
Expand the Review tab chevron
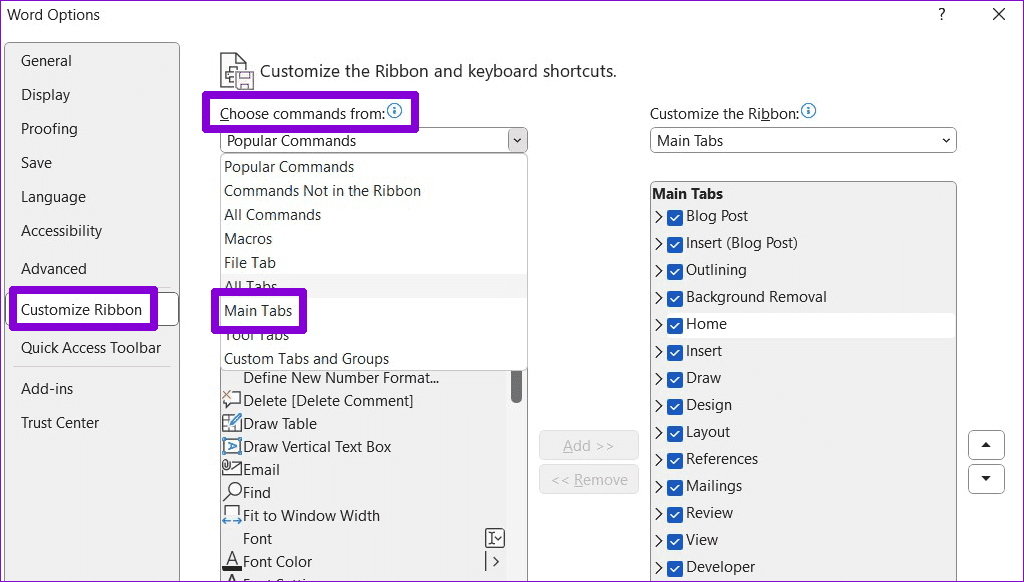659,514
